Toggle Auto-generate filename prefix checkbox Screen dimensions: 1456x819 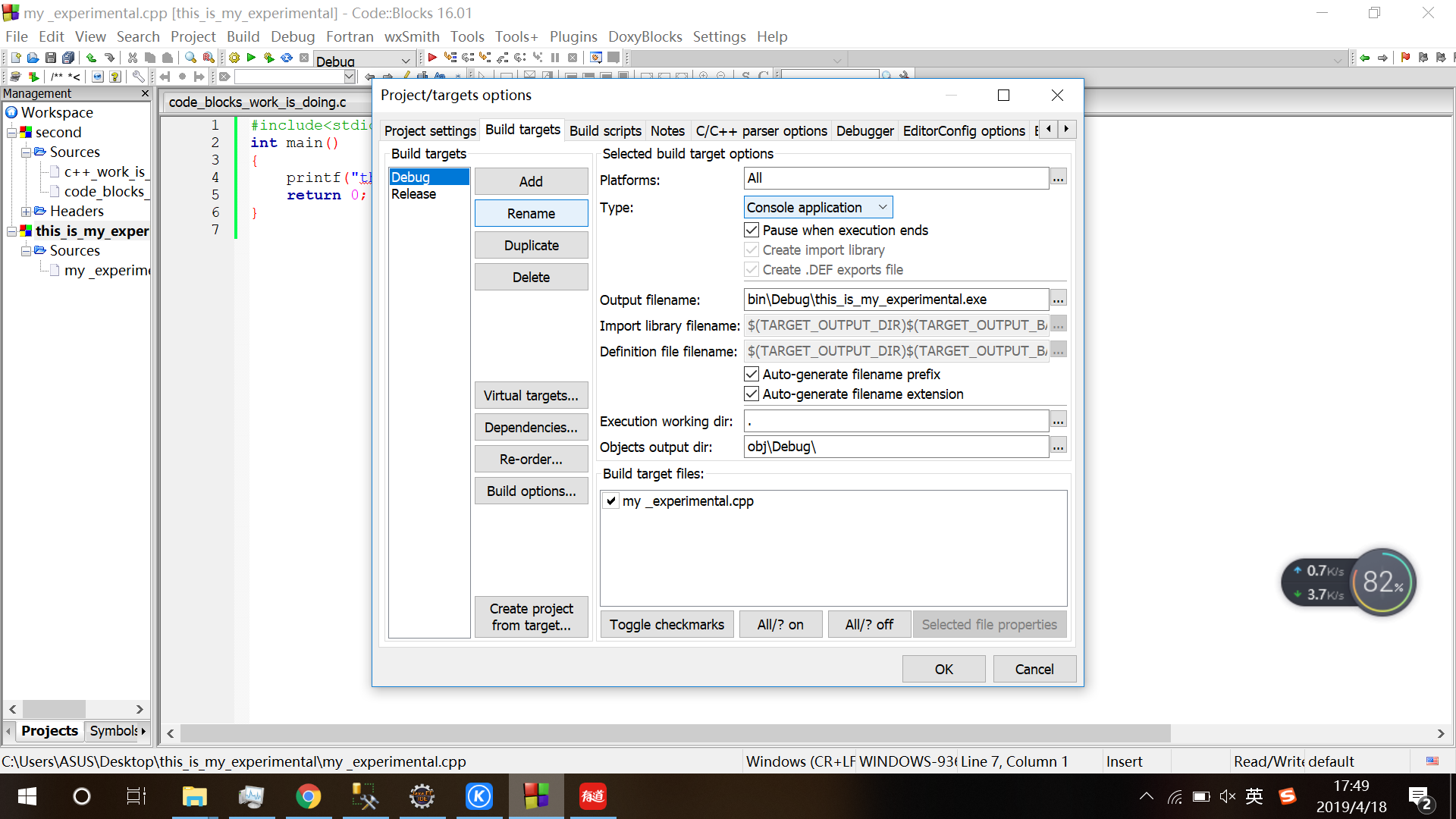752,374
